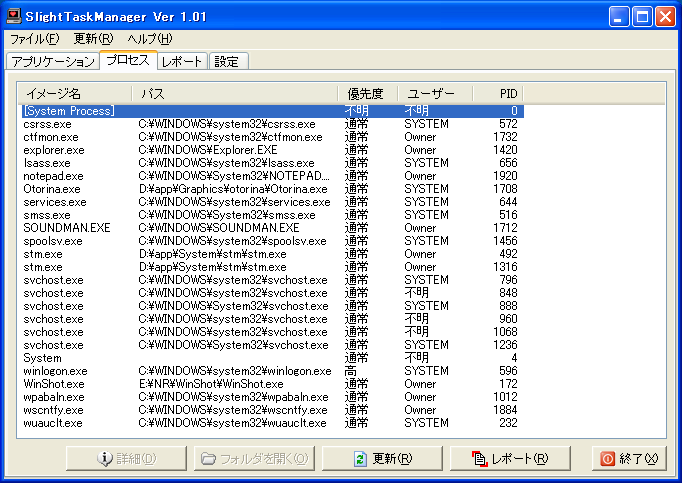
Task: Click the refresh icon on 更新(R) button
Action: click(x=360, y=459)
